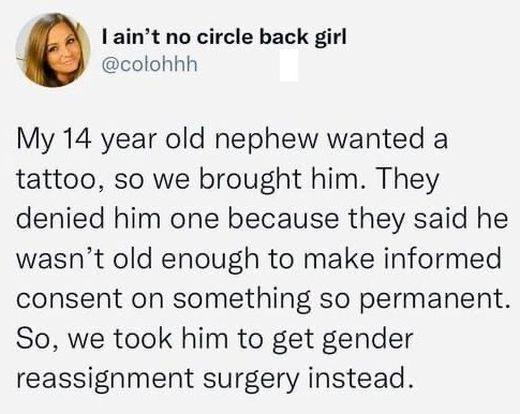Click the line starting 'So, we took him'

pyautogui.click(x=215, y=339)
